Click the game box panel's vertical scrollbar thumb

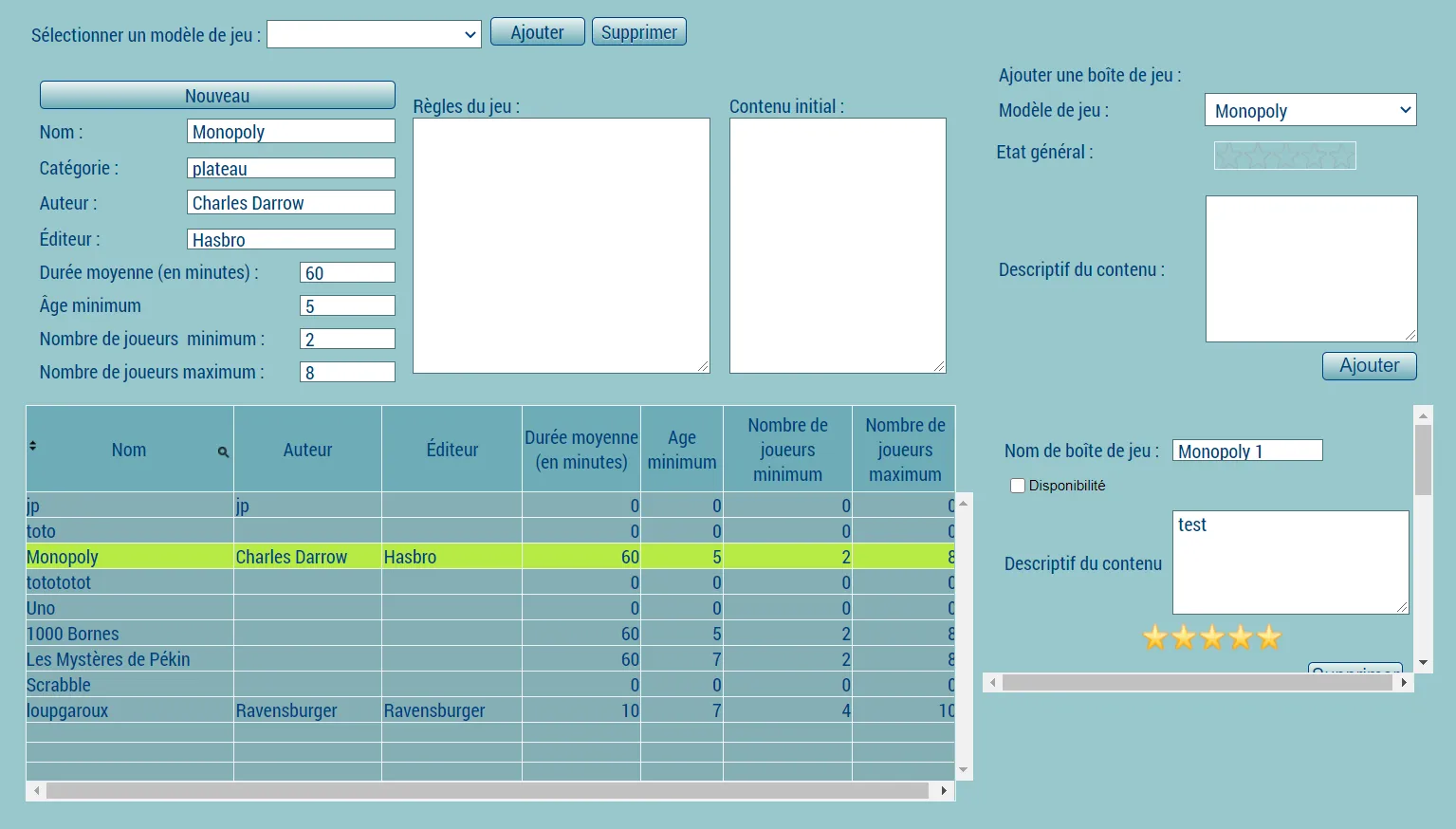(1423, 460)
